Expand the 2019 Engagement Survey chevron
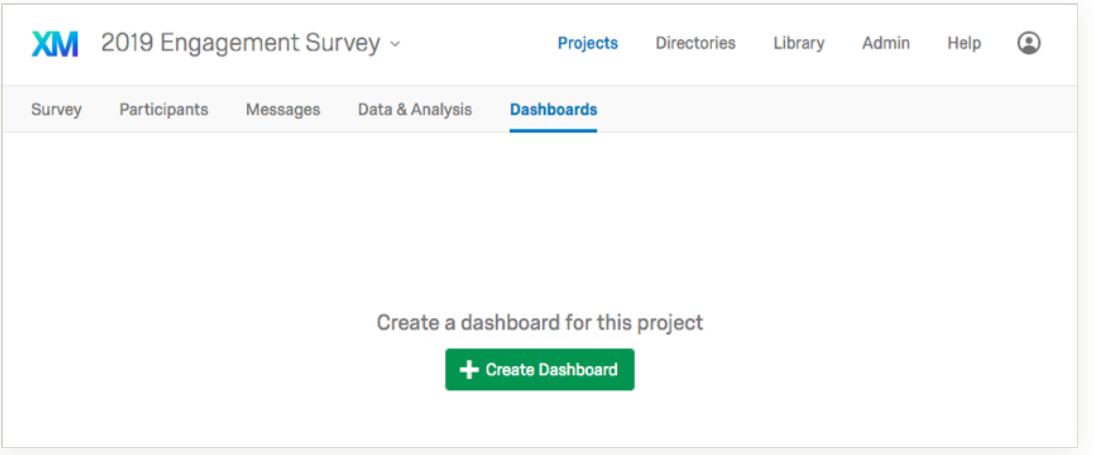 click(395, 44)
